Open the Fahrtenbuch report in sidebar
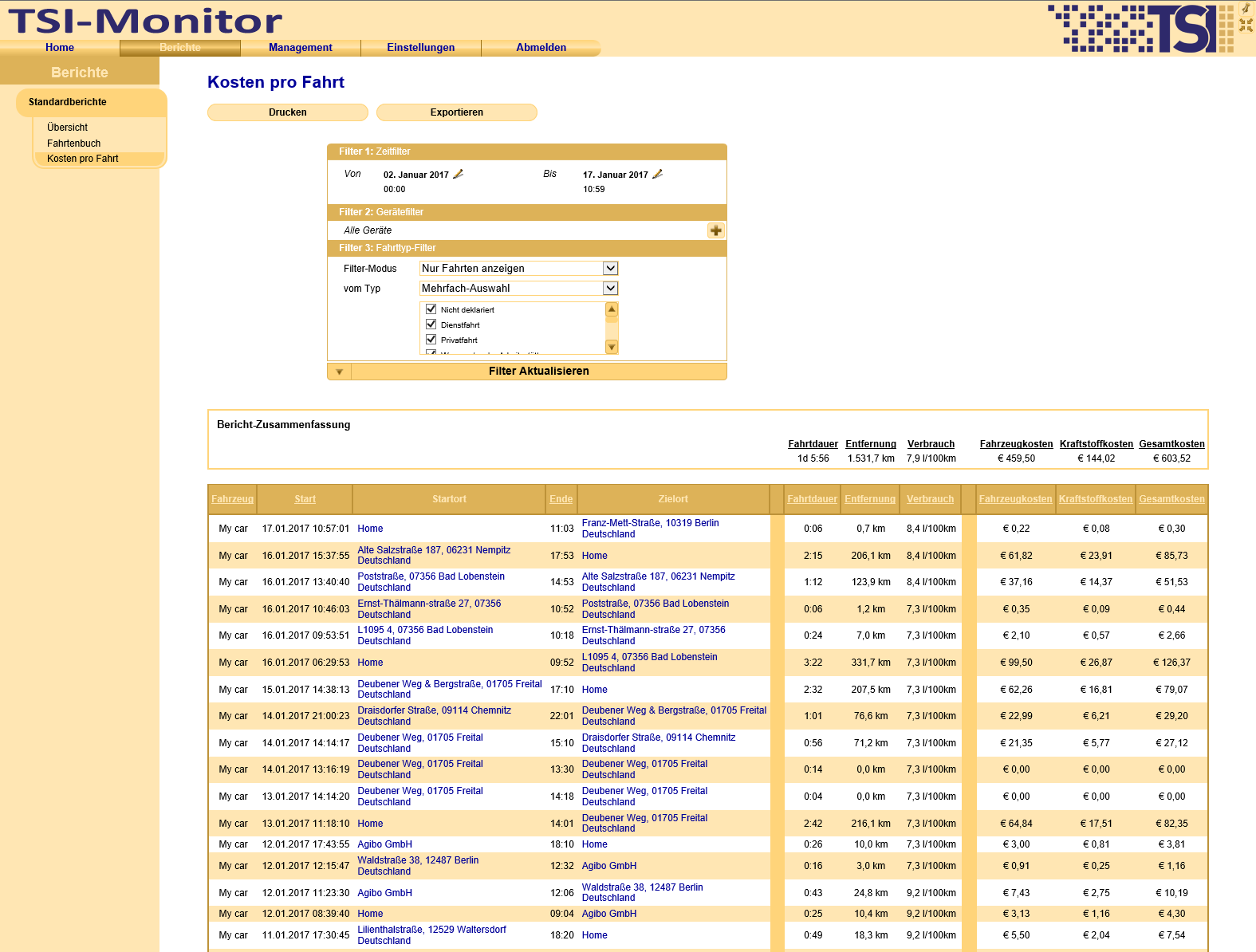The image size is (1256, 952). 73,144
